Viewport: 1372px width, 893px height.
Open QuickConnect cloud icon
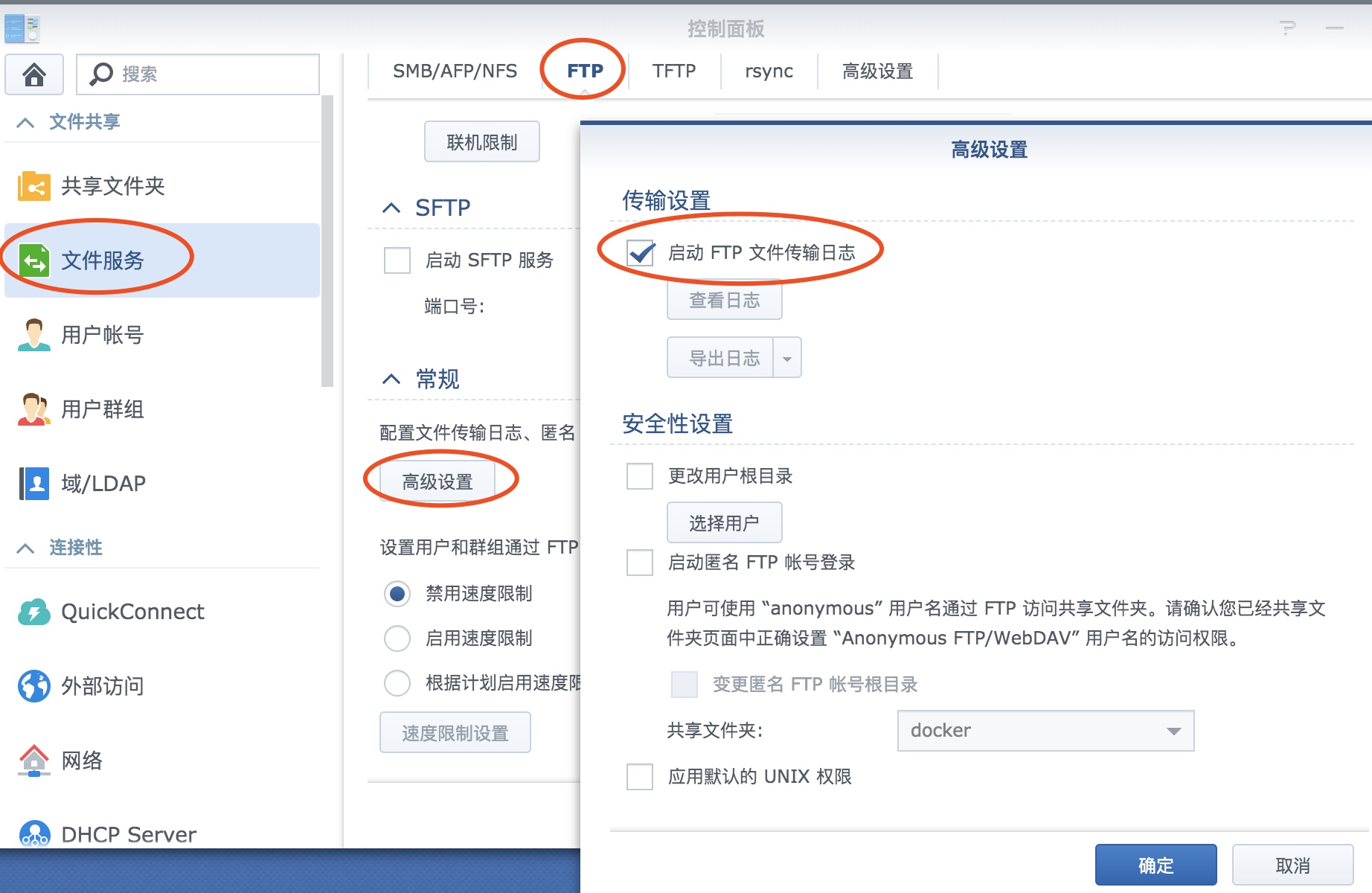point(34,612)
